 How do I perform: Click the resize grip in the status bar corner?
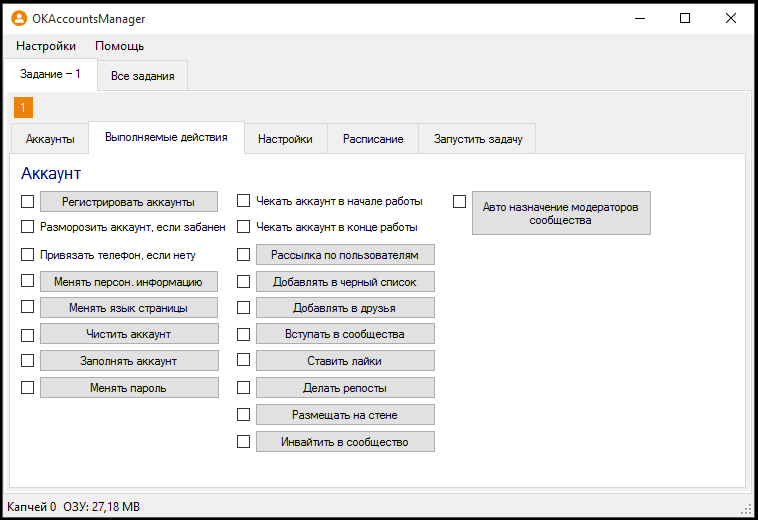coord(746,508)
